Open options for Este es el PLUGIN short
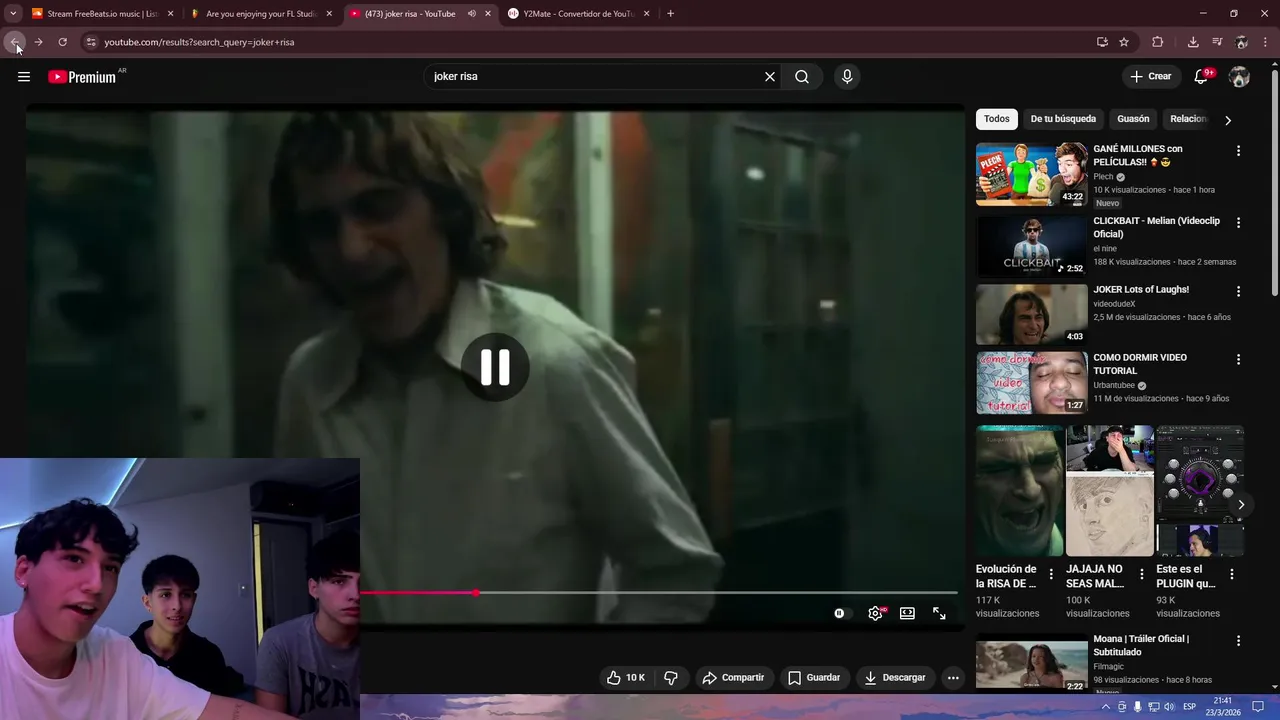This screenshot has height=720, width=1280. tap(1232, 574)
